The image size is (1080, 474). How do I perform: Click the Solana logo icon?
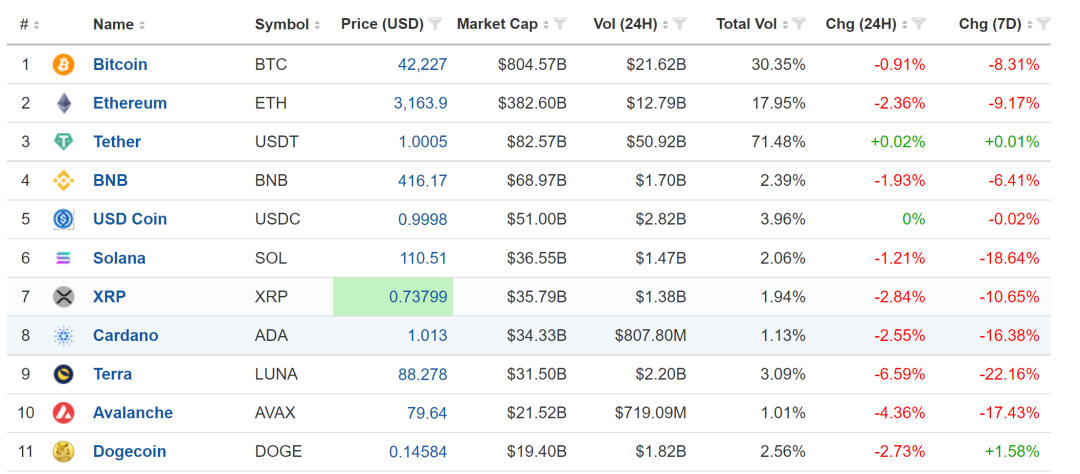coord(63,258)
